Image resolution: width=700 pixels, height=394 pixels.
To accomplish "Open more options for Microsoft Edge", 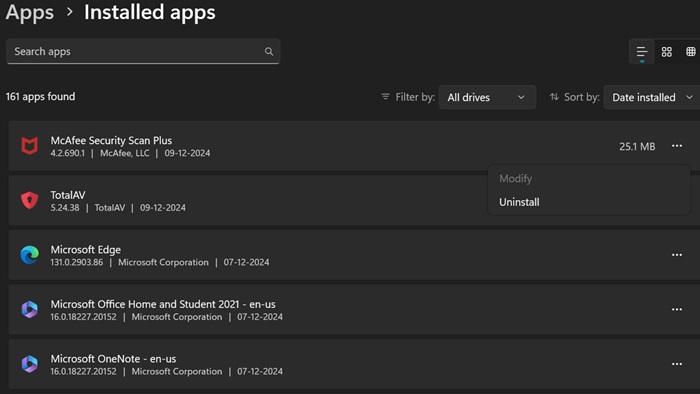I will [677, 255].
